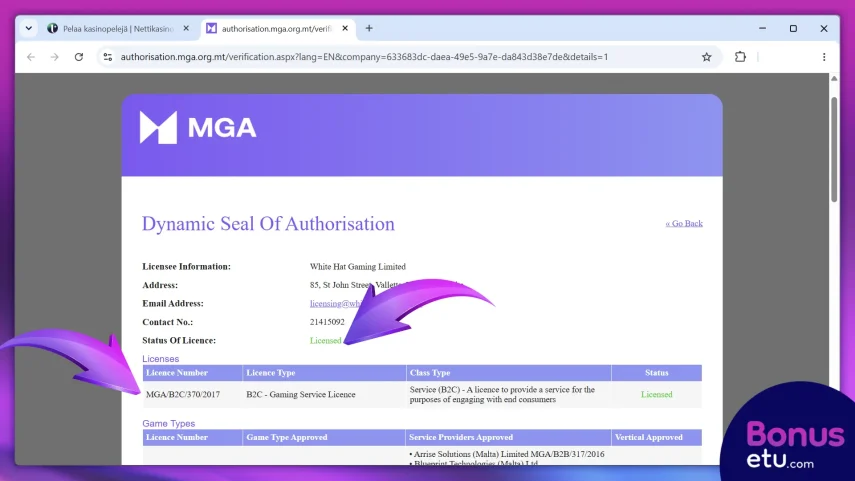This screenshot has height=481, width=855.
Task: Minimize the Chrome window
Action: [762, 28]
